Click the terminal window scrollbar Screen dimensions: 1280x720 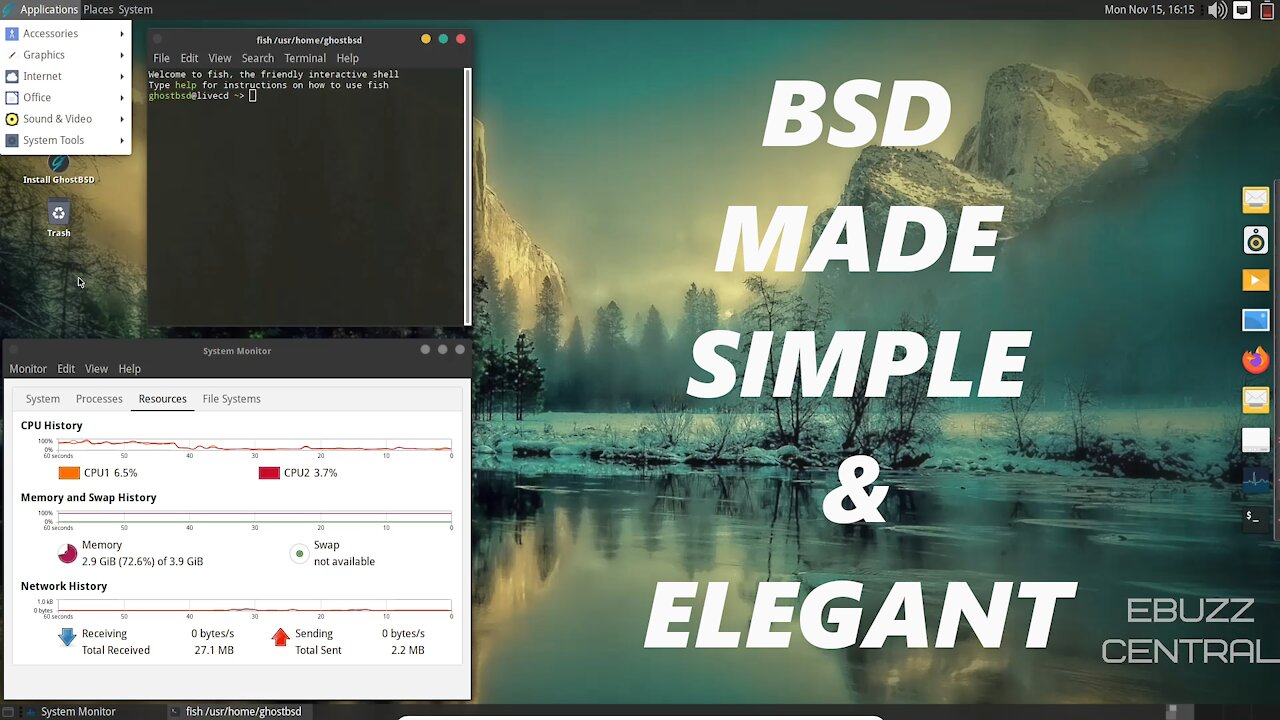(x=467, y=196)
